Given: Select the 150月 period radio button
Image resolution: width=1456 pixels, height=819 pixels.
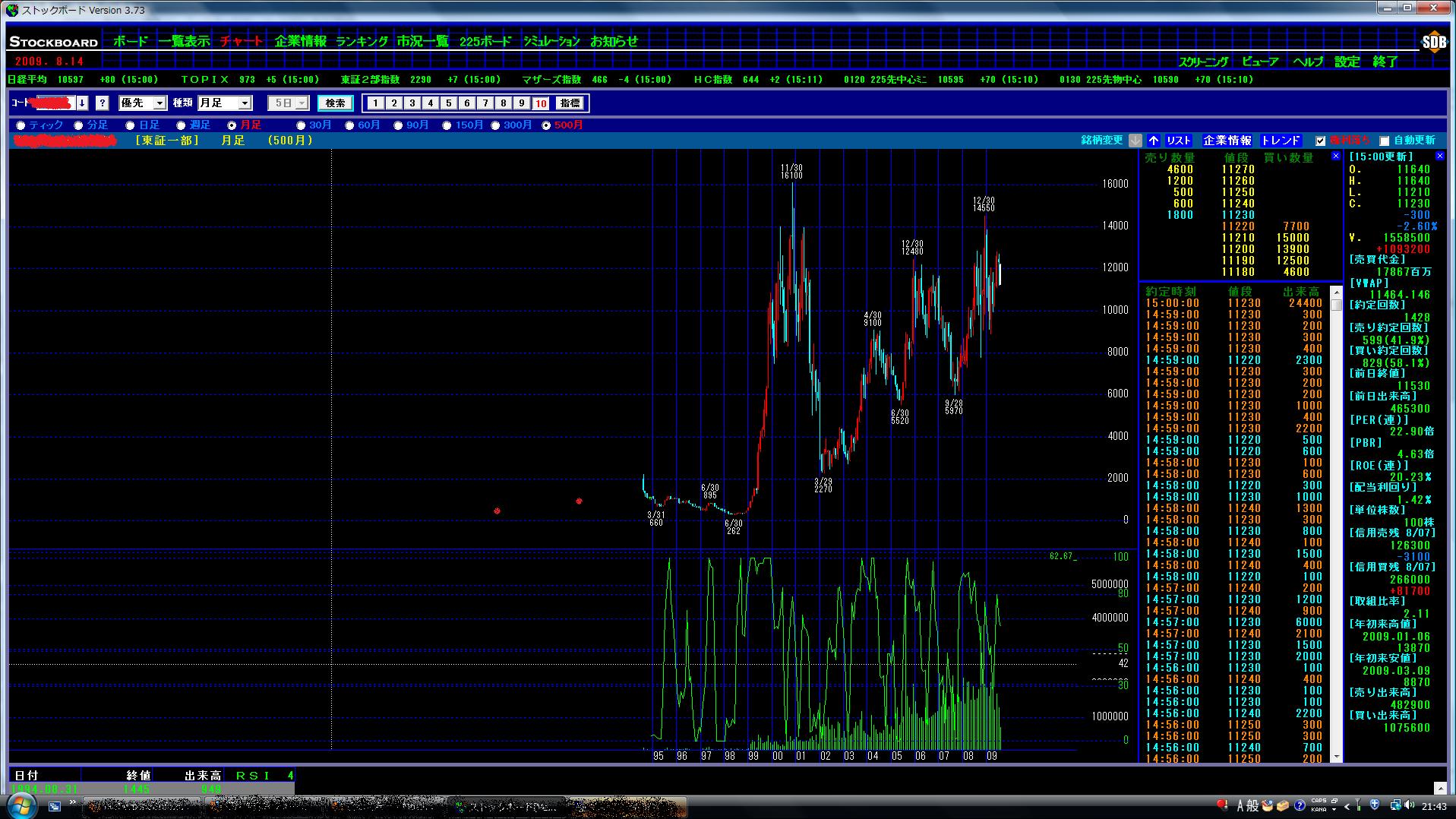Looking at the screenshot, I should tap(447, 125).
